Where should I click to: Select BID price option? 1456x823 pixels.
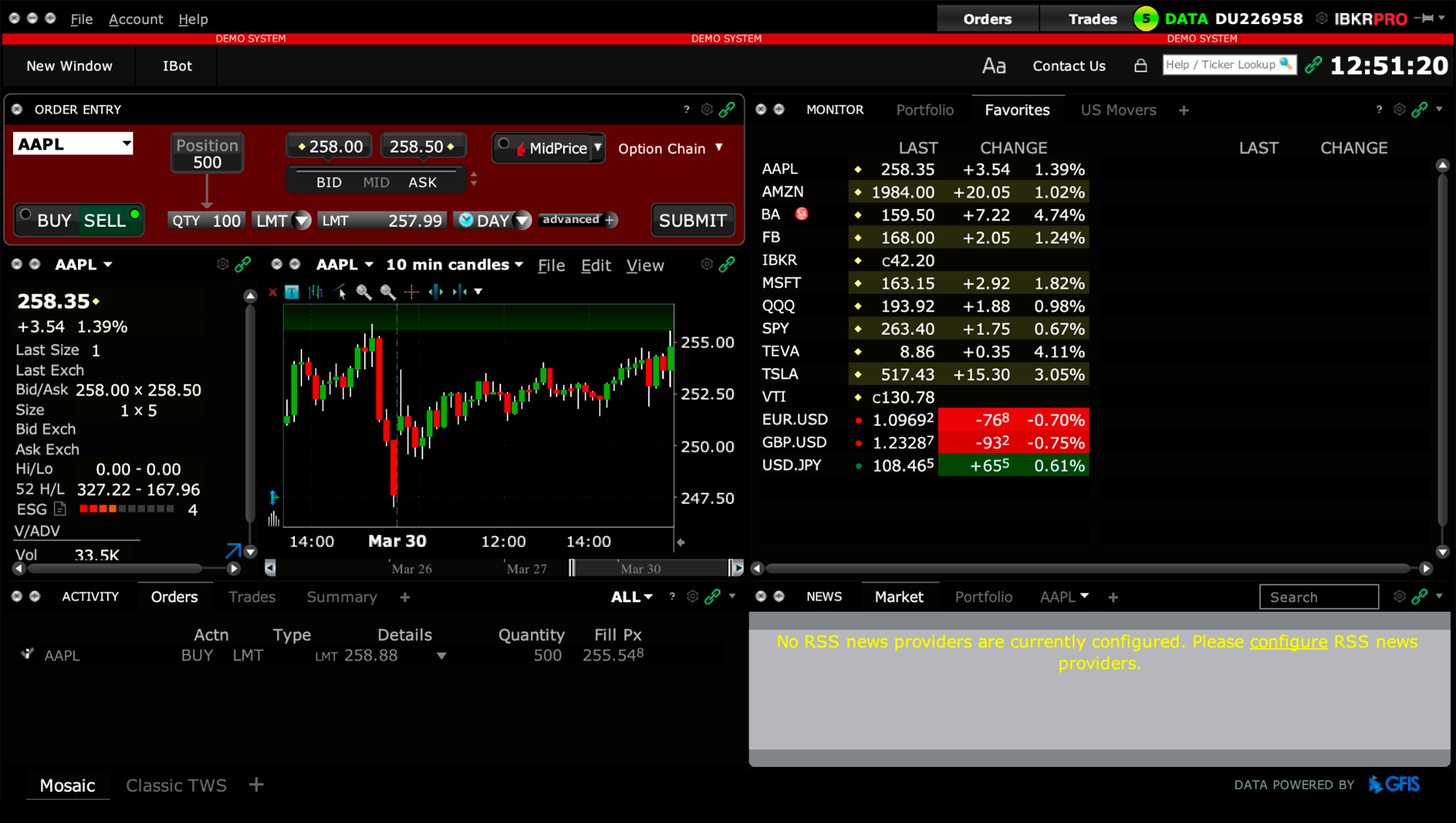[x=329, y=182]
